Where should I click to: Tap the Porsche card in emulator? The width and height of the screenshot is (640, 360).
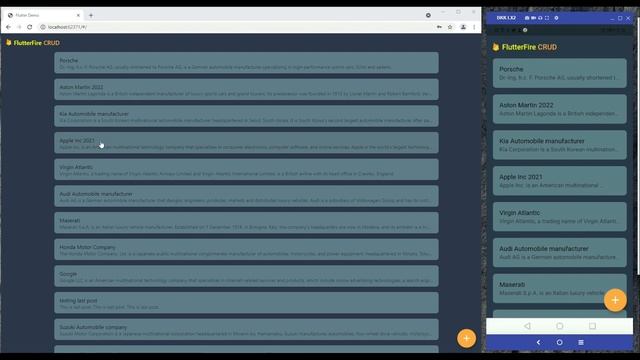coord(560,73)
